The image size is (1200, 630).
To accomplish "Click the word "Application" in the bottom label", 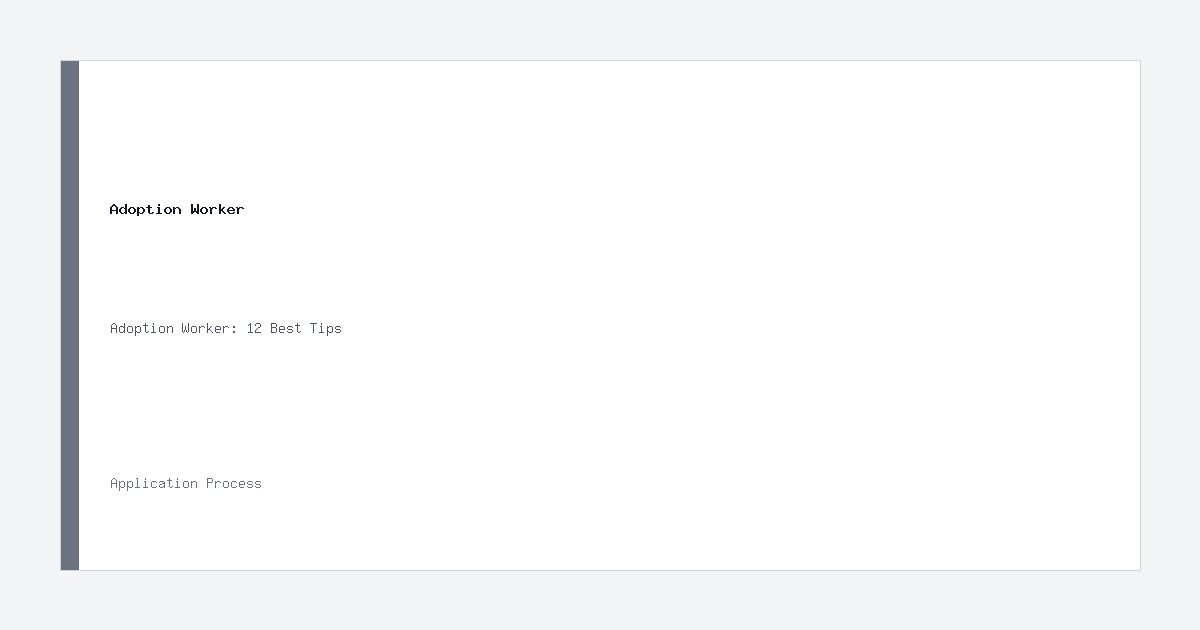I will 154,483.
